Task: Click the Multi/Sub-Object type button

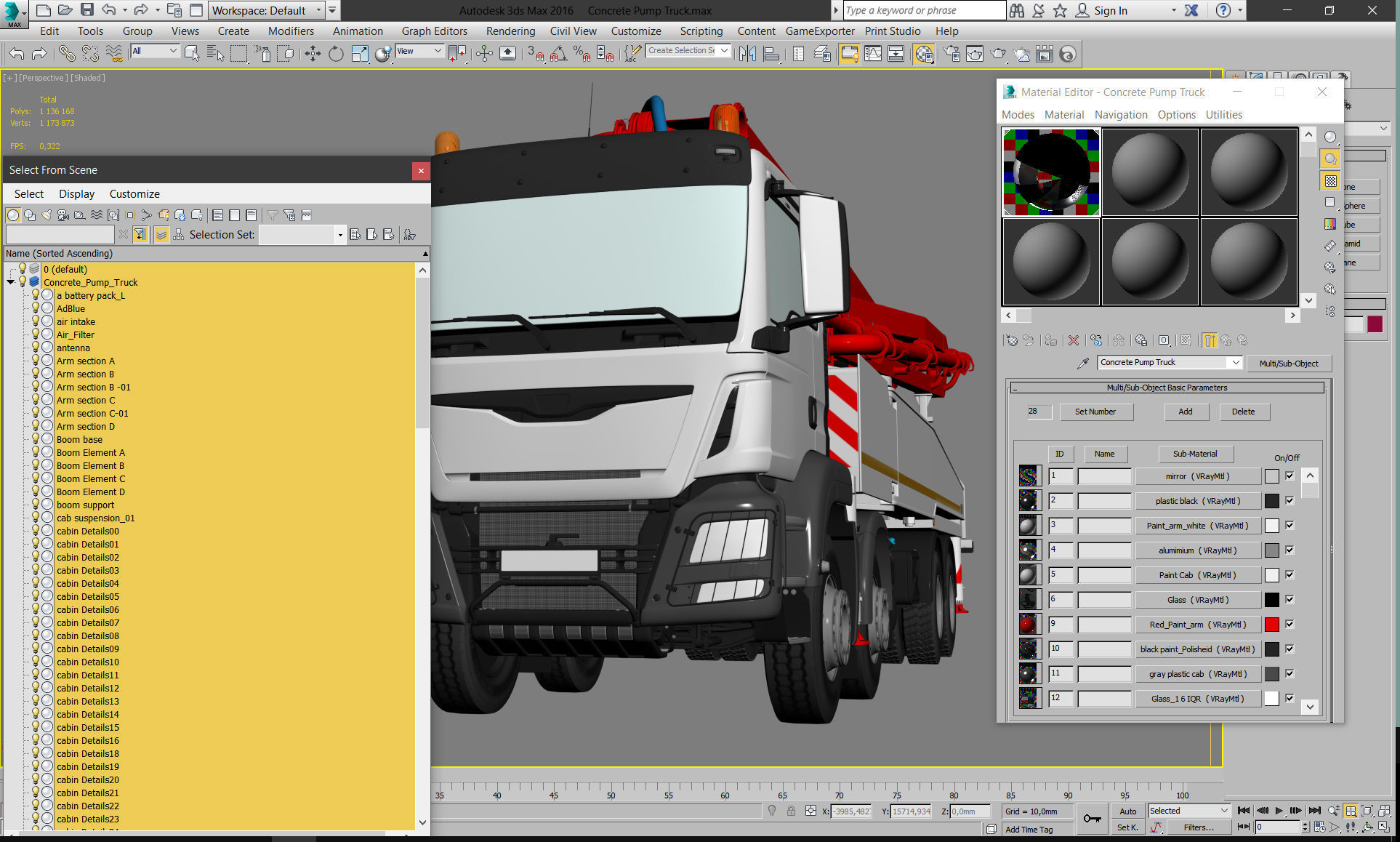Action: click(x=1288, y=364)
